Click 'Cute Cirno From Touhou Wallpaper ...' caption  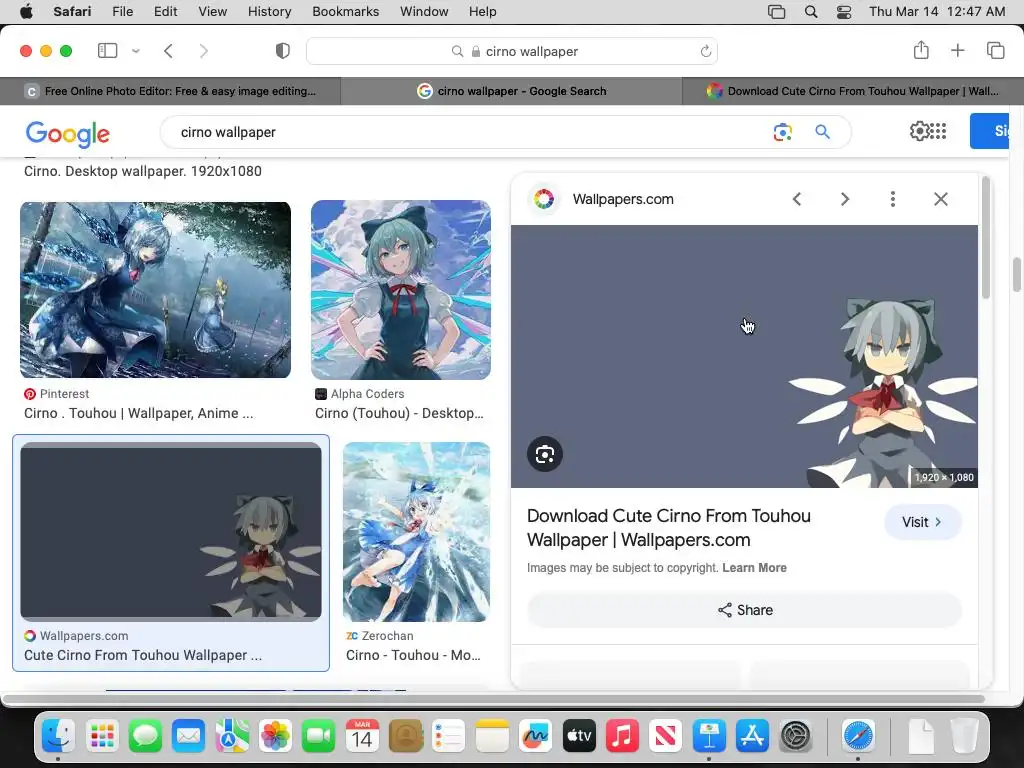click(143, 655)
